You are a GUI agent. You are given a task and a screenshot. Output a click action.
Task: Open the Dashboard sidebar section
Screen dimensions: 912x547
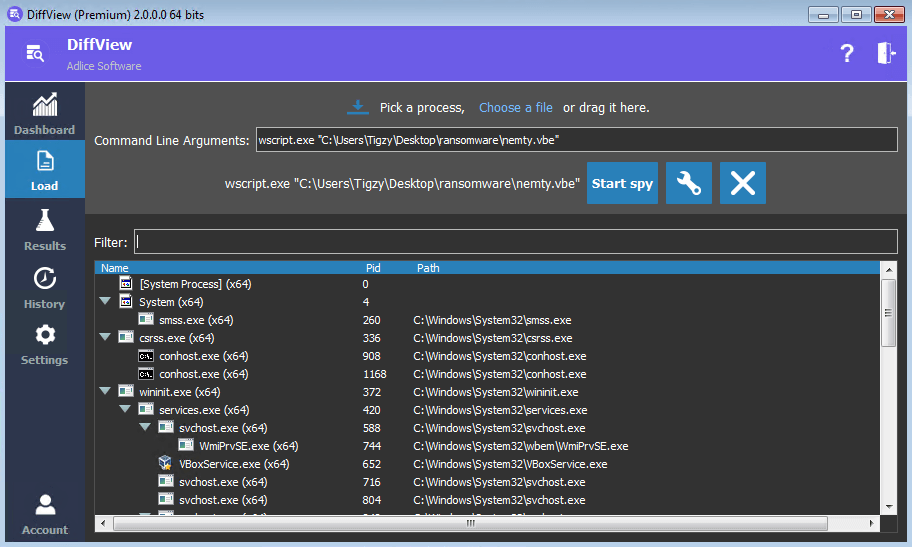coord(44,114)
